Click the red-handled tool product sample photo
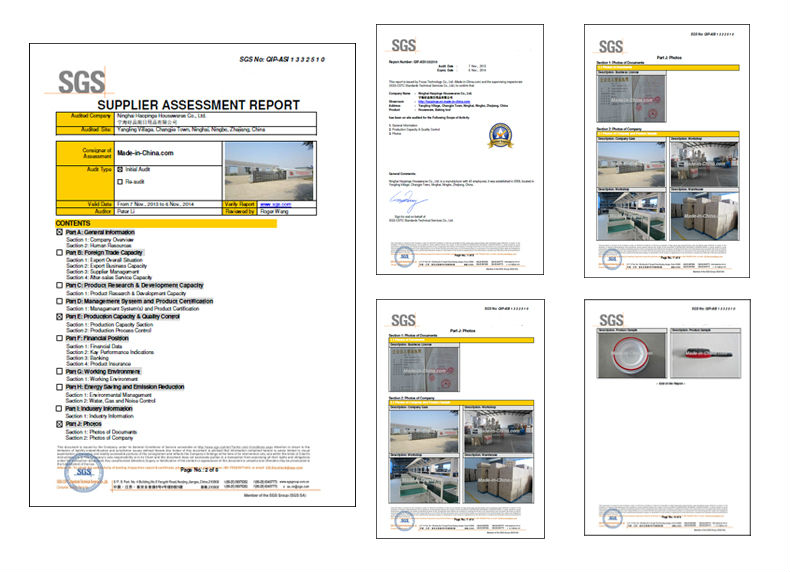Viewport: 790px width, 572px height. 705,355
